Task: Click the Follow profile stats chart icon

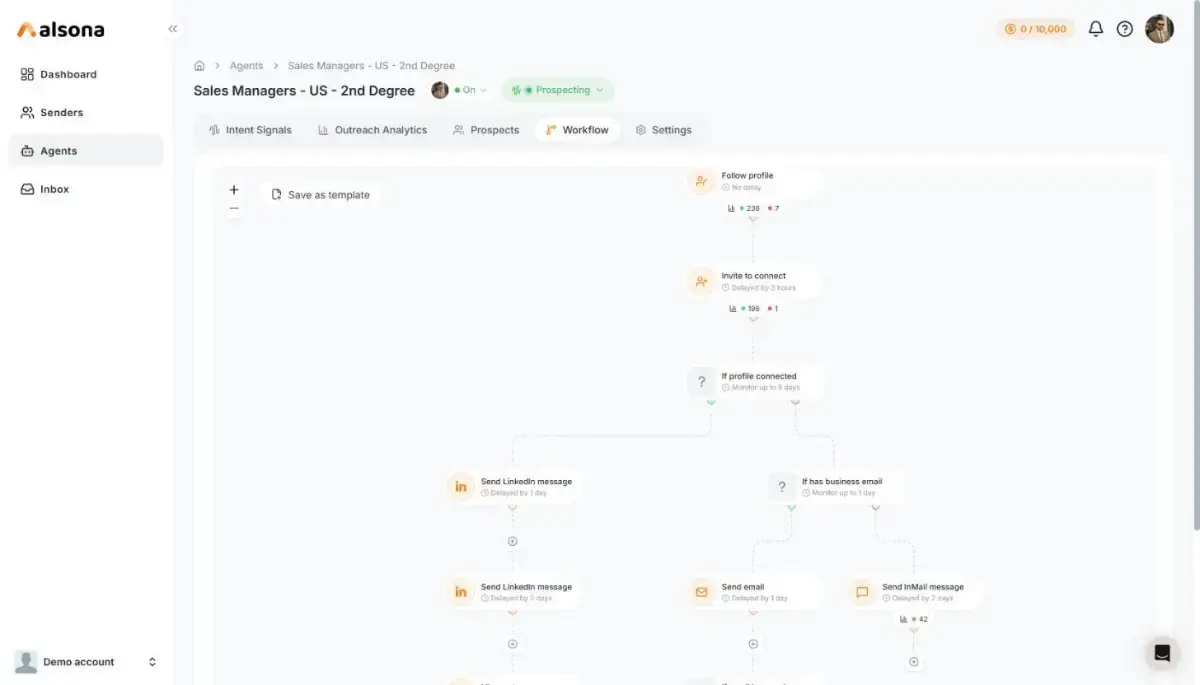Action: click(x=732, y=208)
